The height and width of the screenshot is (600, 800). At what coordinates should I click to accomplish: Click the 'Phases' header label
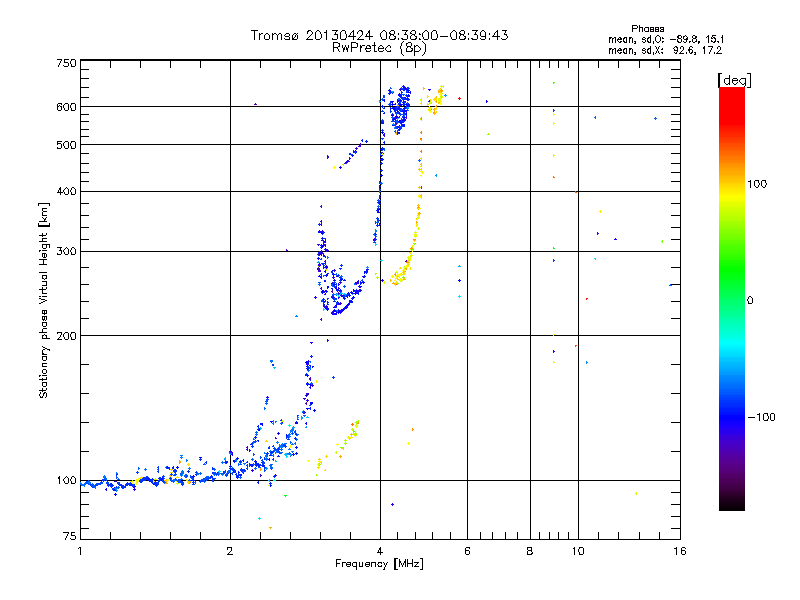point(647,29)
